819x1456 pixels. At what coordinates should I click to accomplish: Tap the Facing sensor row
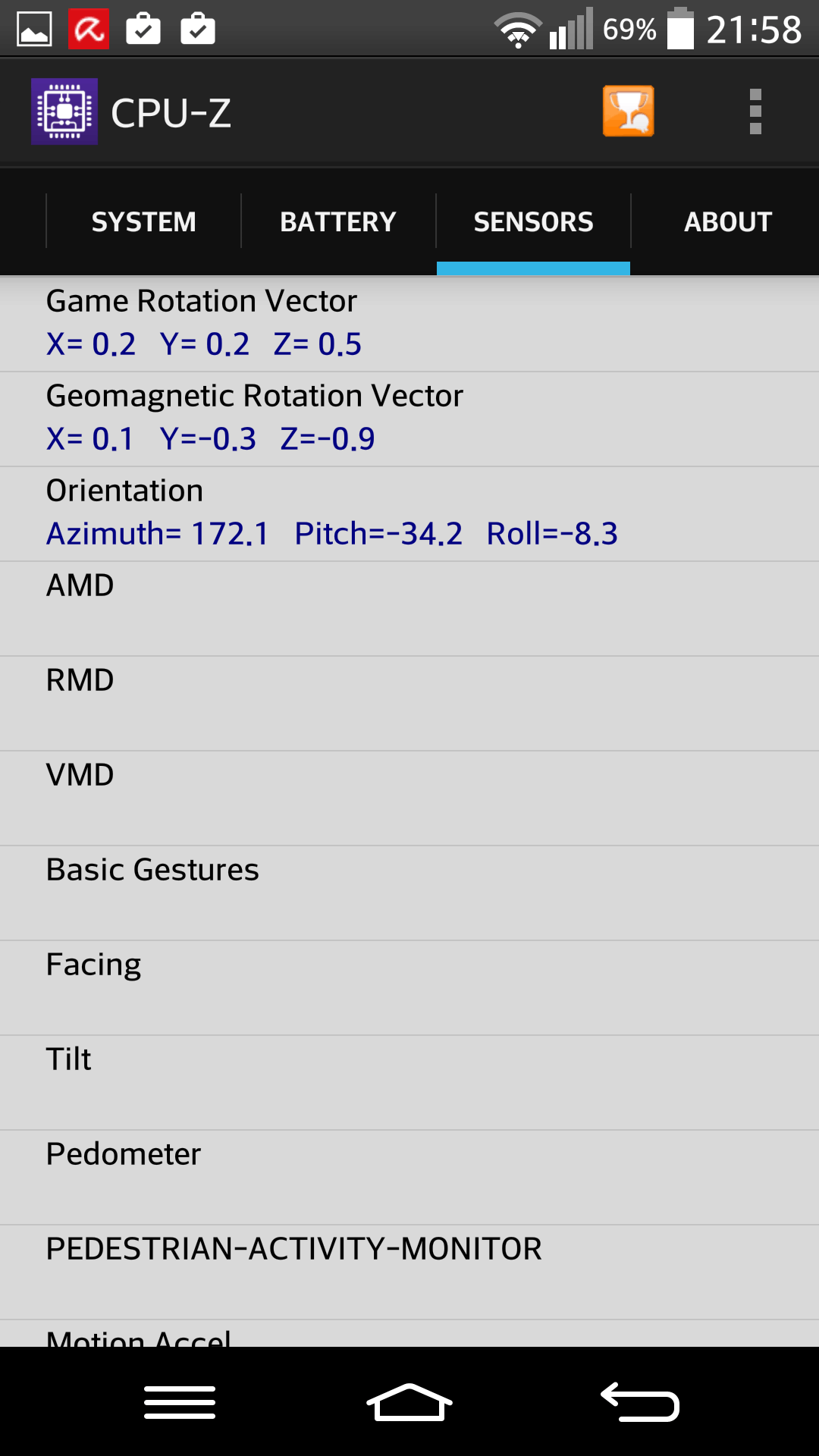(x=409, y=987)
